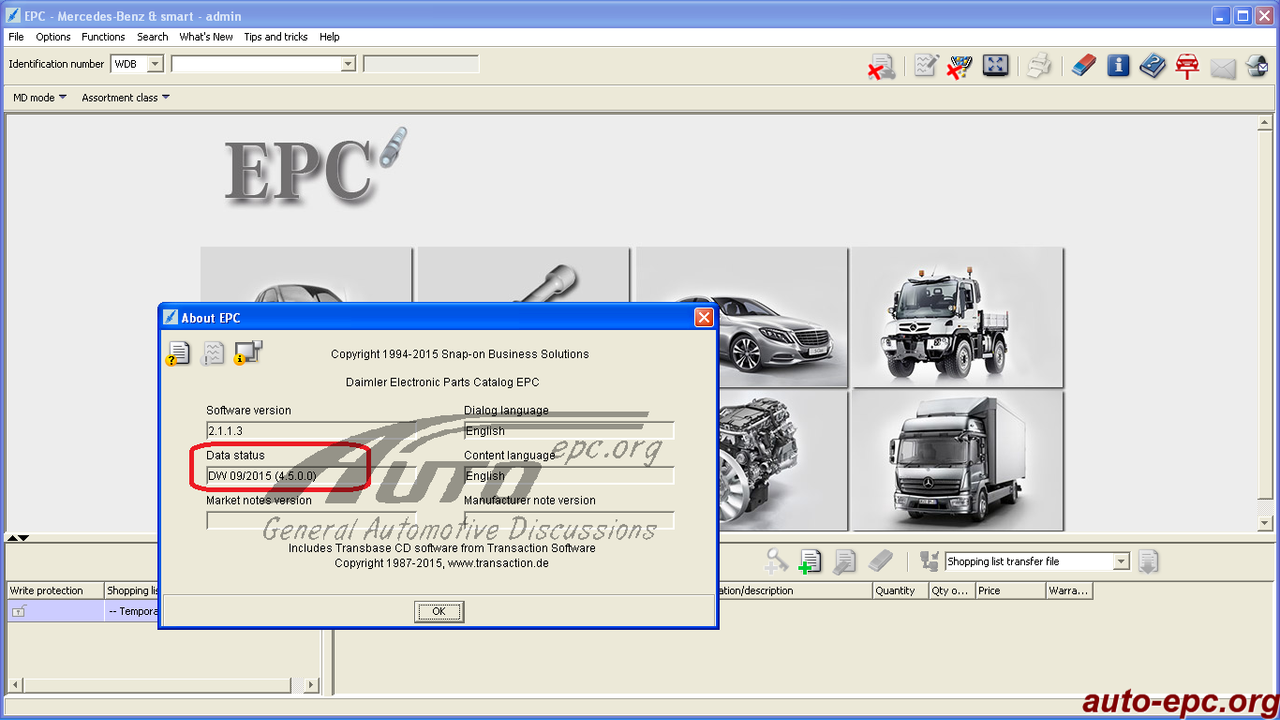Click the document eraser icon in lower toolbar
This screenshot has width=1280, height=720.
click(844, 562)
